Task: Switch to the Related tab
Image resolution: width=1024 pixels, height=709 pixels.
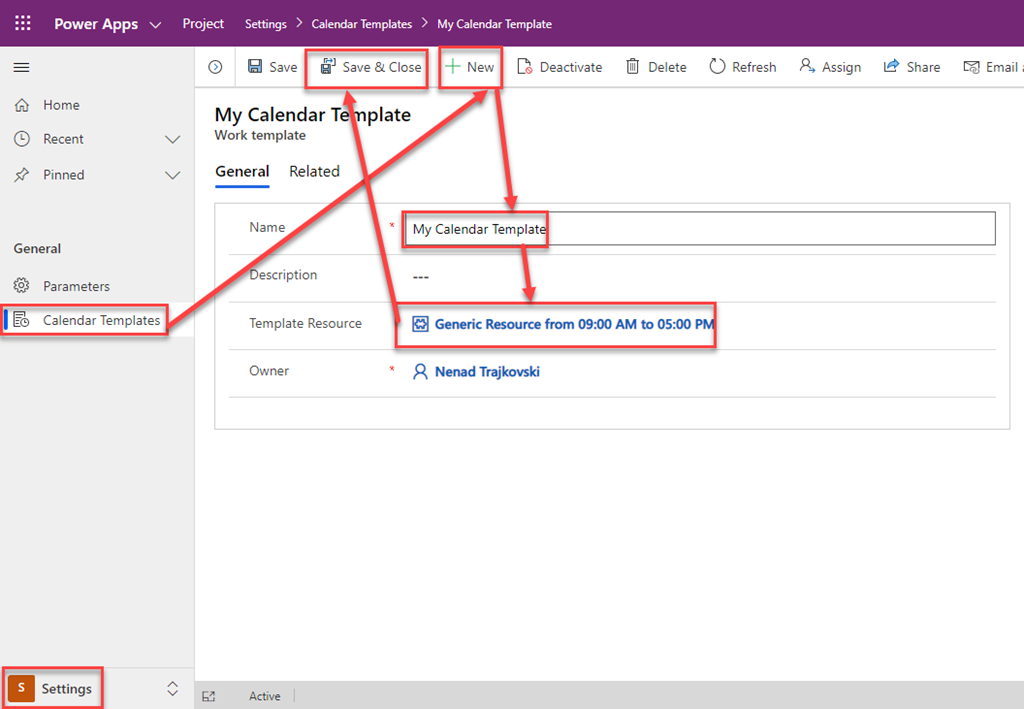Action: [314, 172]
